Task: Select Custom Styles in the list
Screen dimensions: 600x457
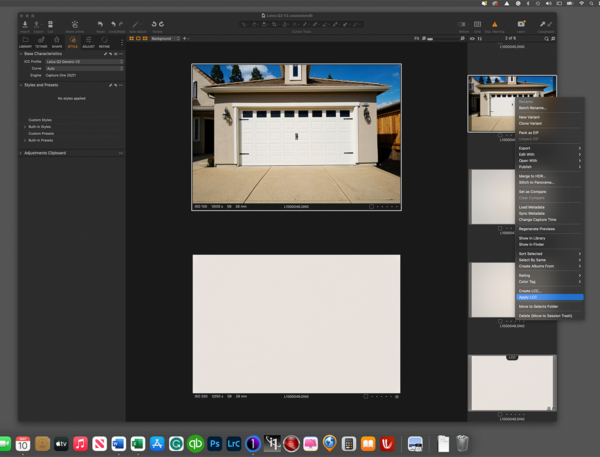Action: 40,120
